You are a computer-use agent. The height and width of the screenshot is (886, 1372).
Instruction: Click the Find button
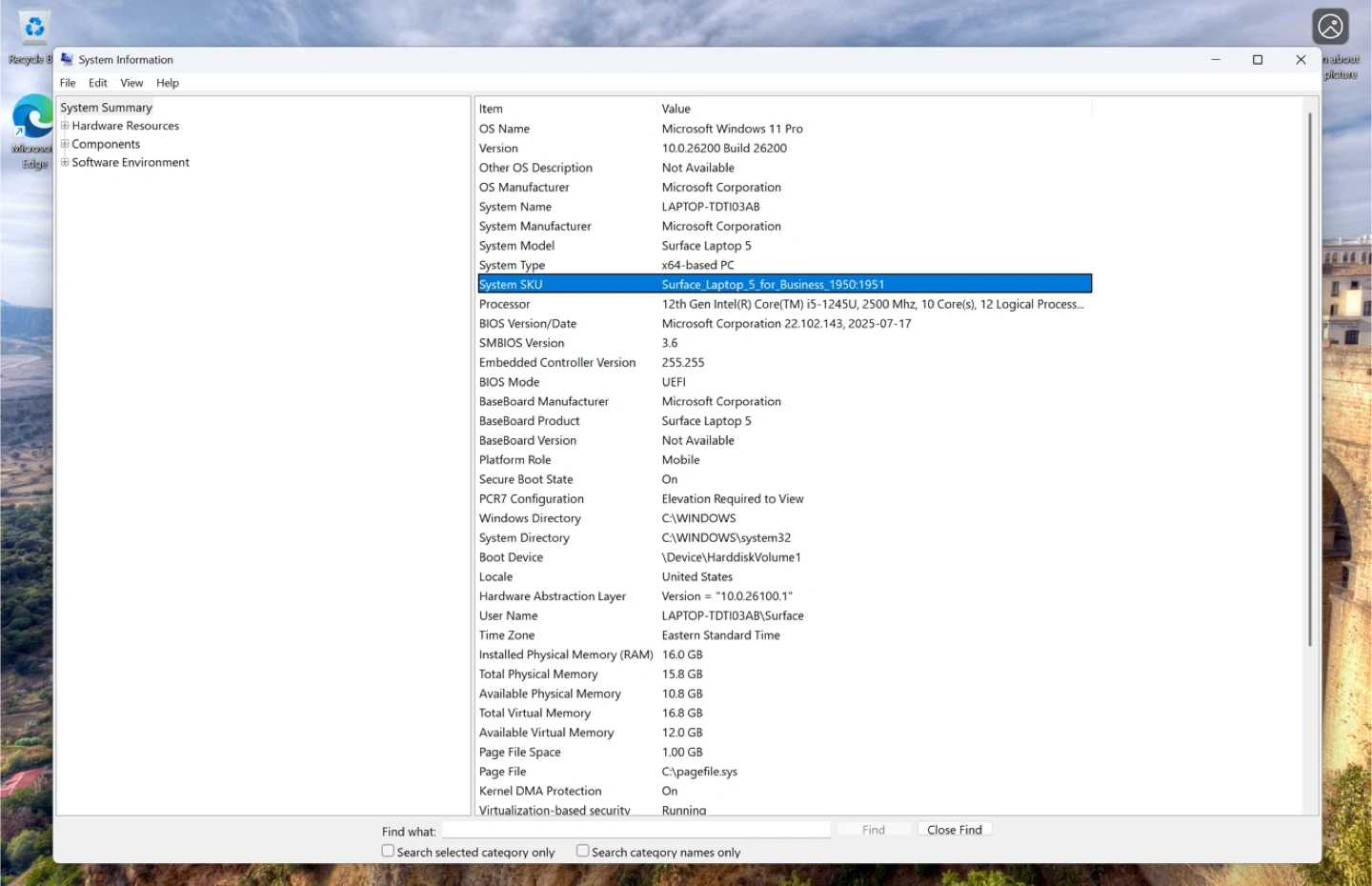(x=873, y=830)
